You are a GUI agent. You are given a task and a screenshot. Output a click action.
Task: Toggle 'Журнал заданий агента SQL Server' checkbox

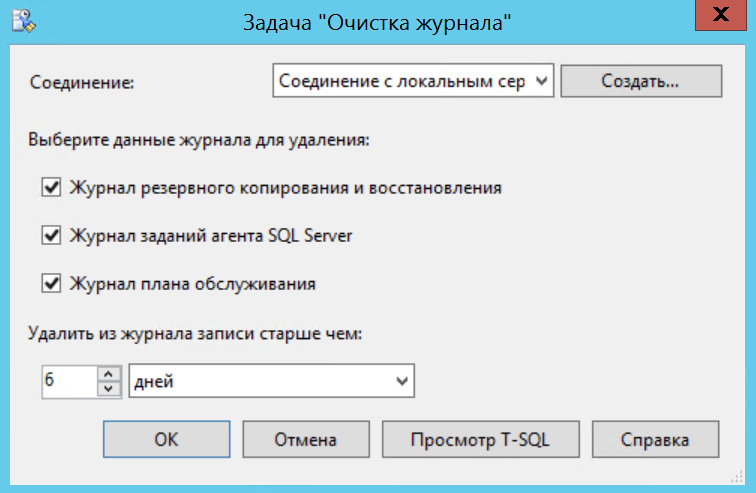[51, 236]
